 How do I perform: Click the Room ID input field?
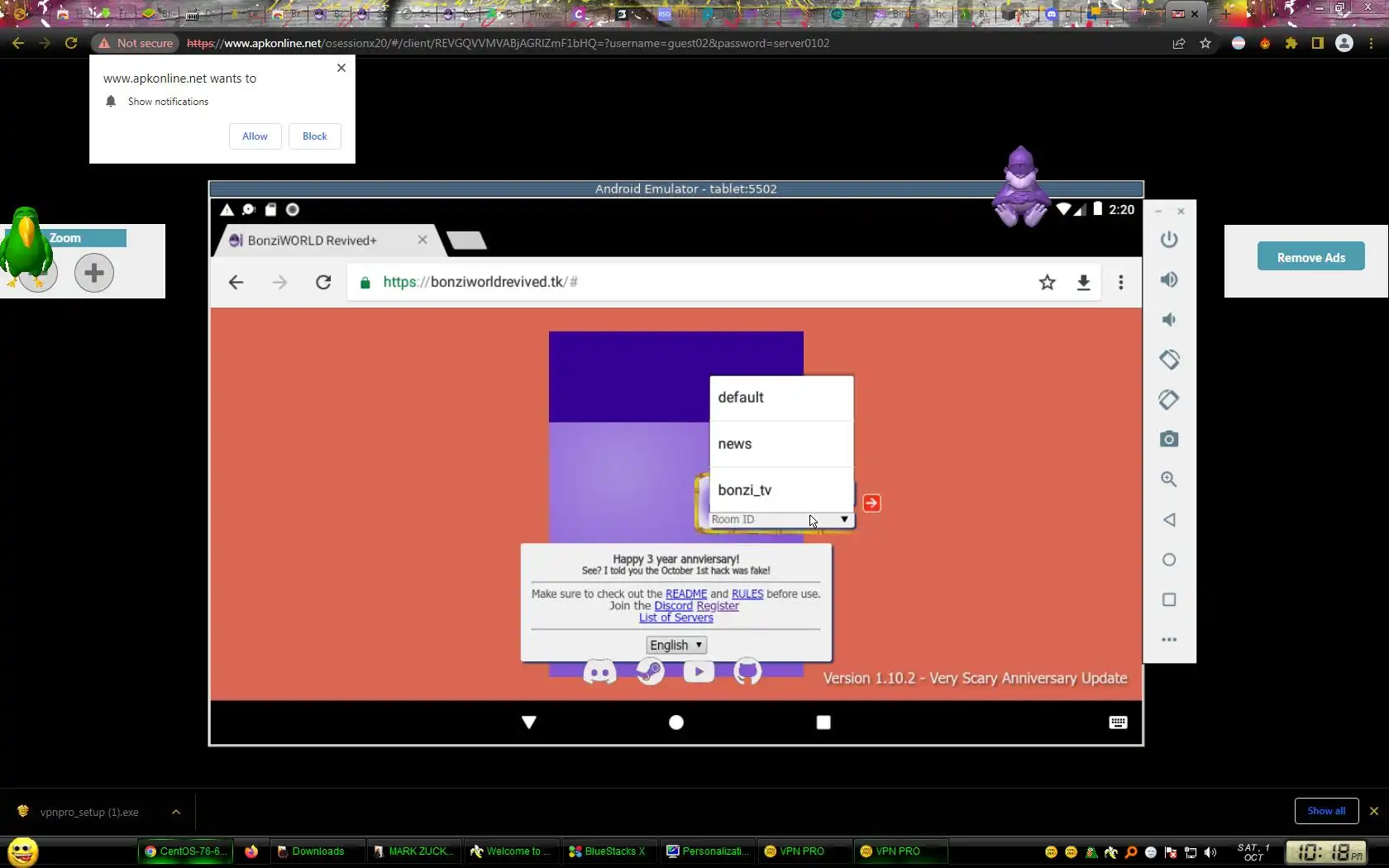pyautogui.click(x=773, y=519)
